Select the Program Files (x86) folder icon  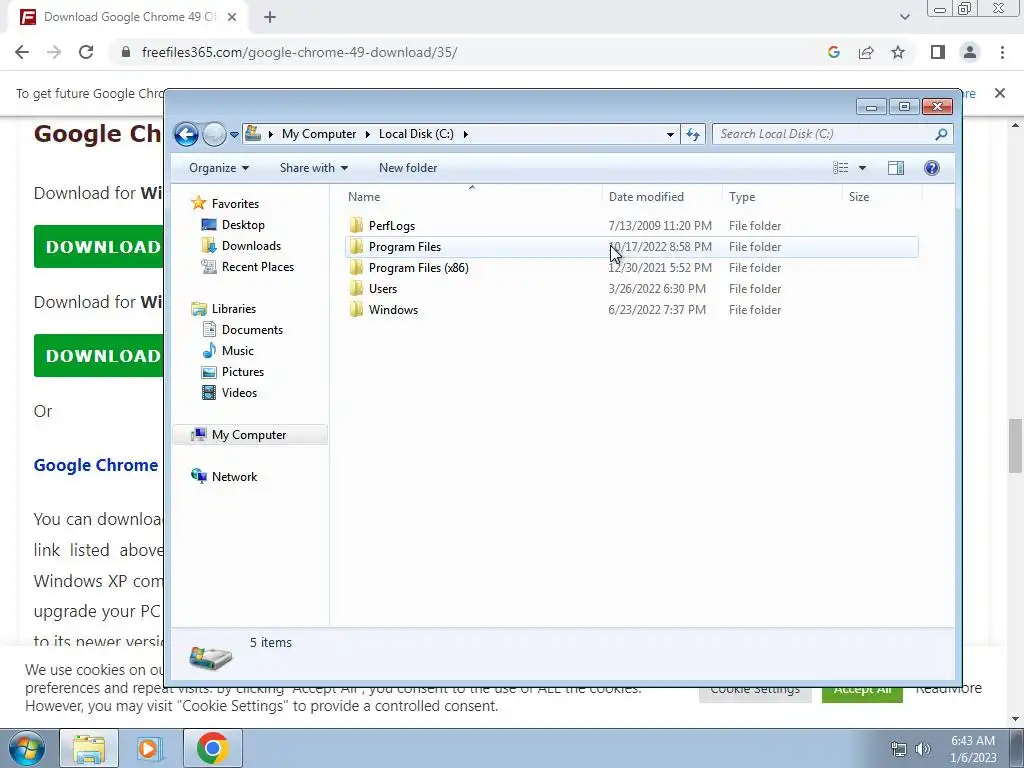click(357, 268)
